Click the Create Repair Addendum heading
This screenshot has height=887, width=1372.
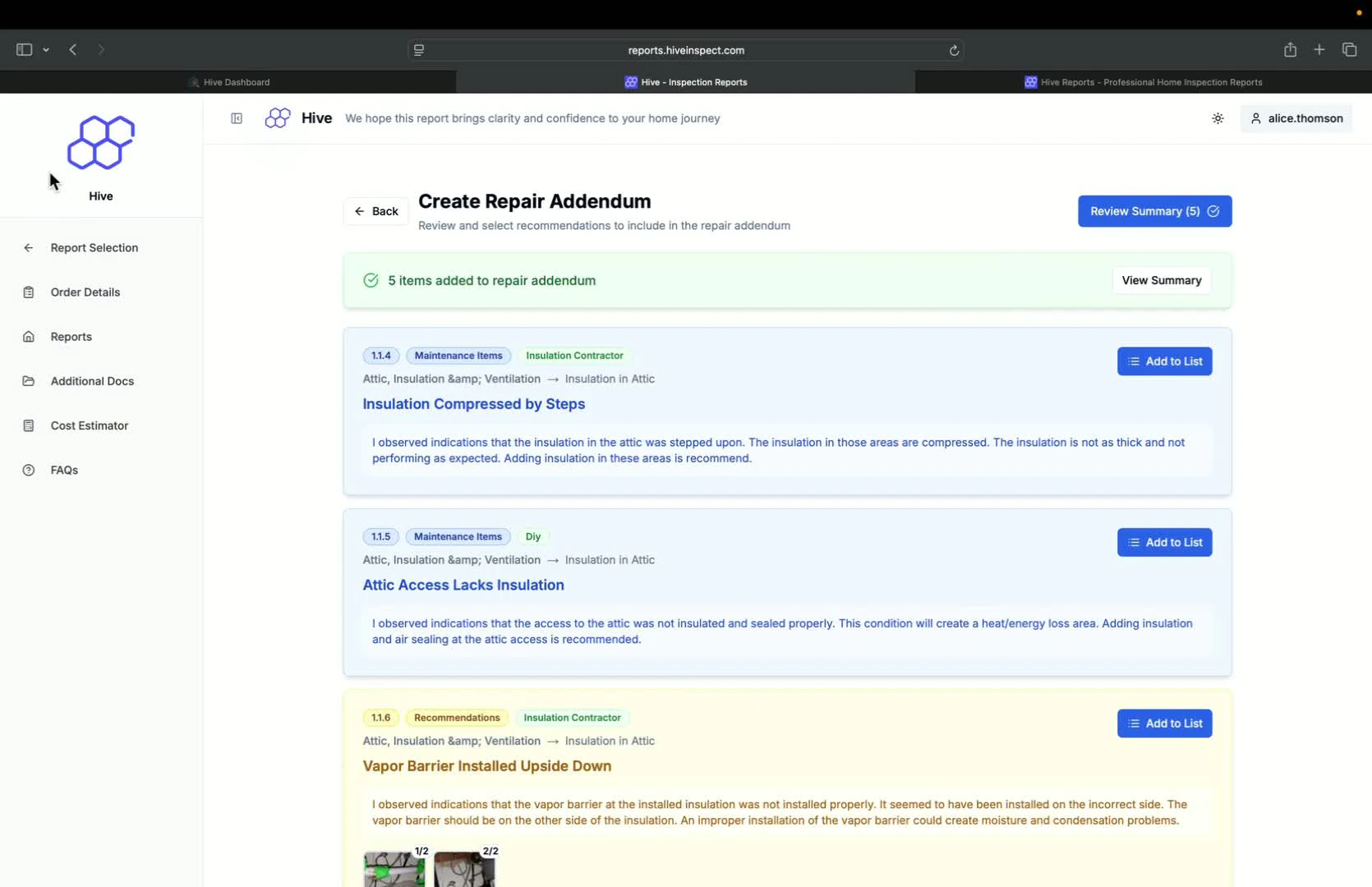pos(535,201)
